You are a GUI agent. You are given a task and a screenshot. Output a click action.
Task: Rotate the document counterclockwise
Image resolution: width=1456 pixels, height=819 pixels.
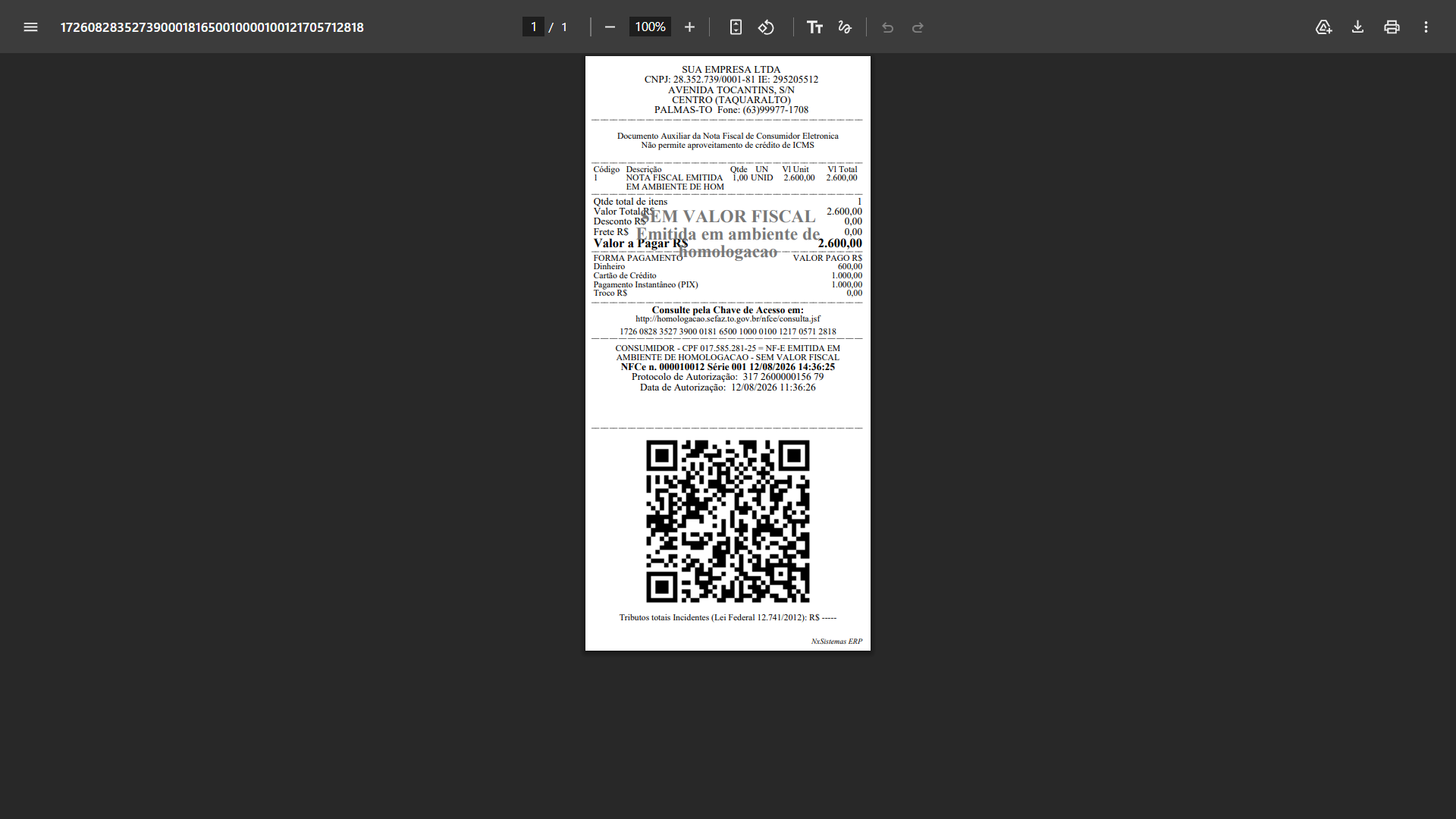tap(766, 27)
